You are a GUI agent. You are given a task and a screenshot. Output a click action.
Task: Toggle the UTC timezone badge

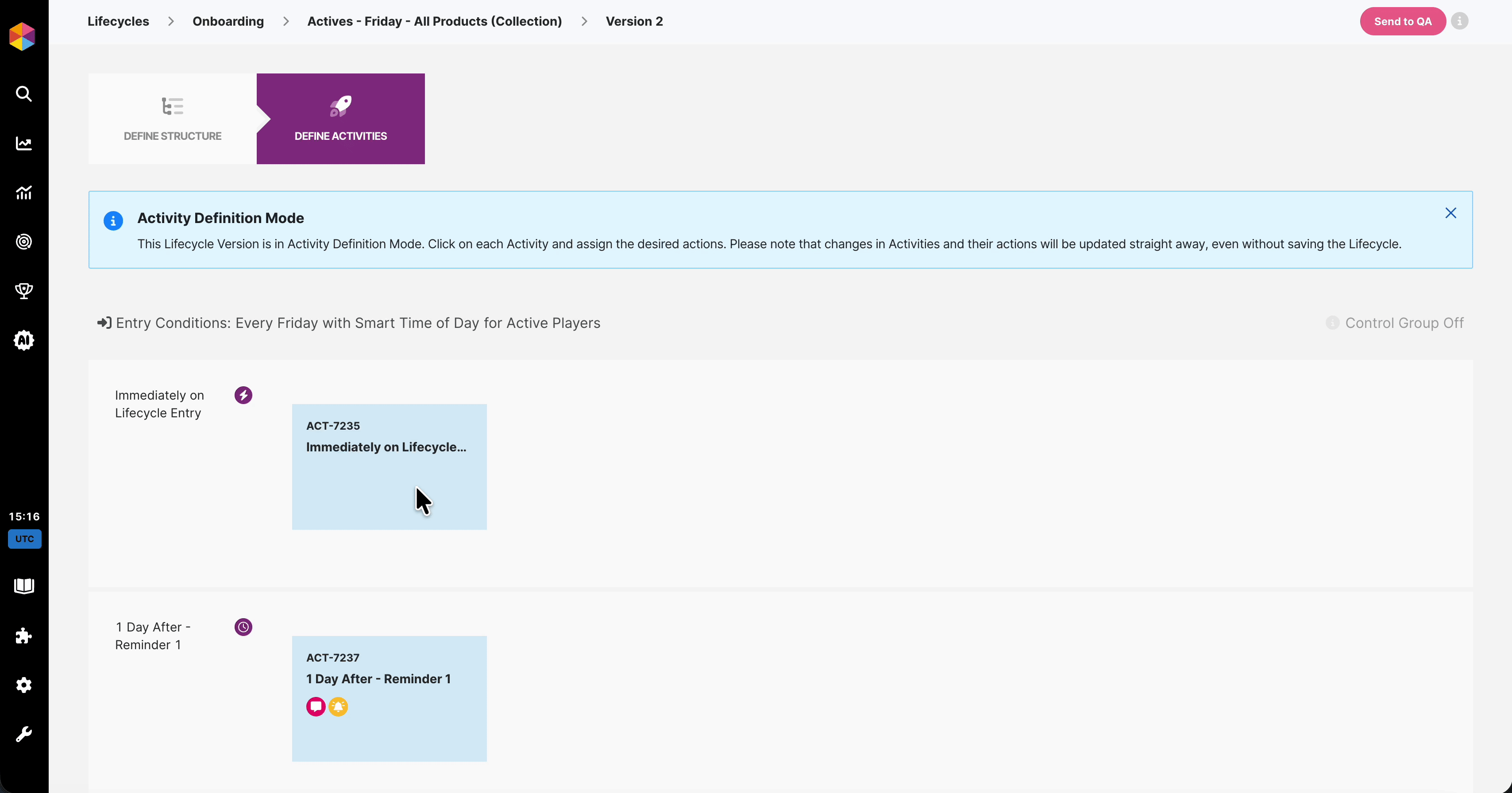(x=24, y=539)
